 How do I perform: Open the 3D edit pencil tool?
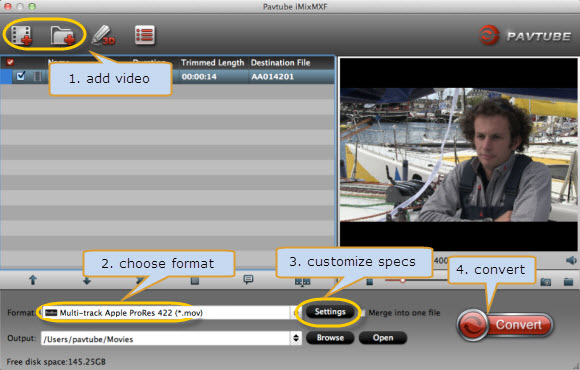point(104,36)
